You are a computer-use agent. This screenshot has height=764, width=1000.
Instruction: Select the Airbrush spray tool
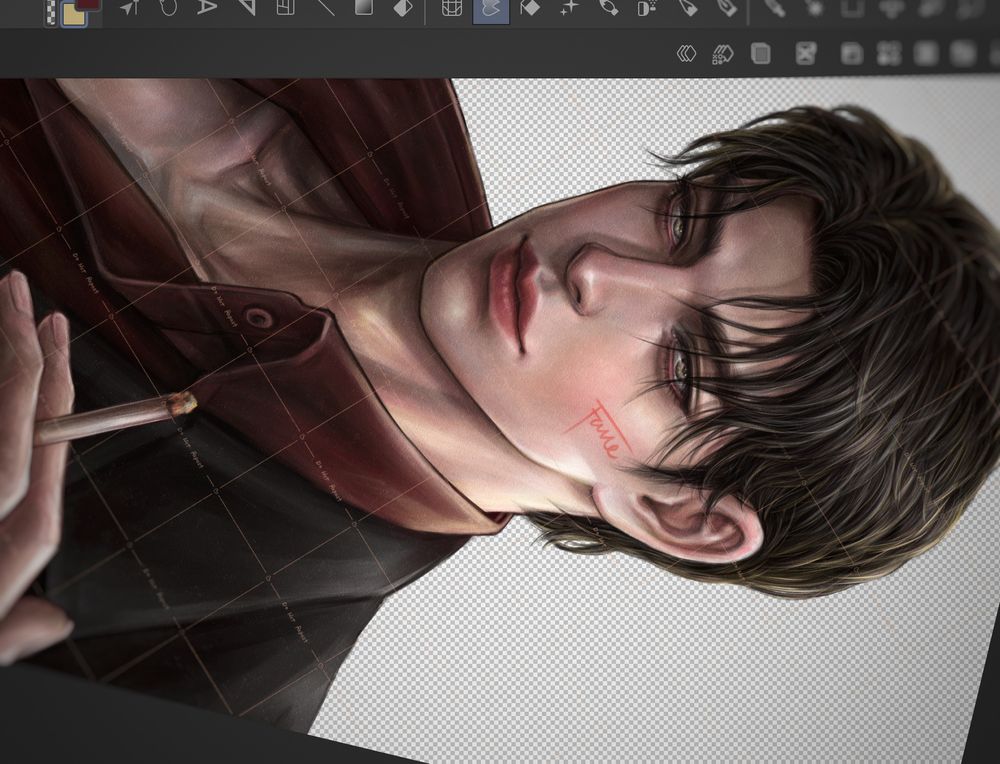(647, 7)
